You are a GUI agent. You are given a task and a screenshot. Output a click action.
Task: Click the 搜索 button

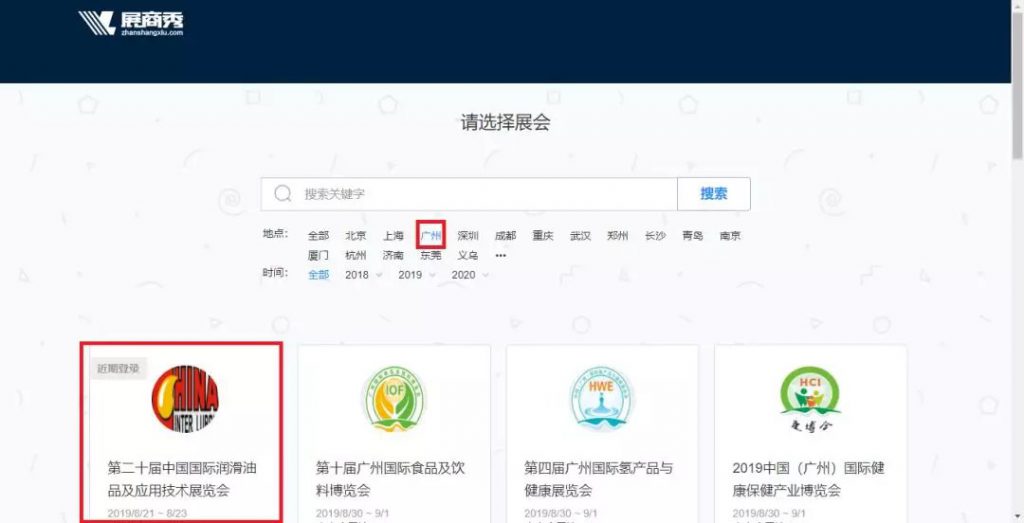714,194
